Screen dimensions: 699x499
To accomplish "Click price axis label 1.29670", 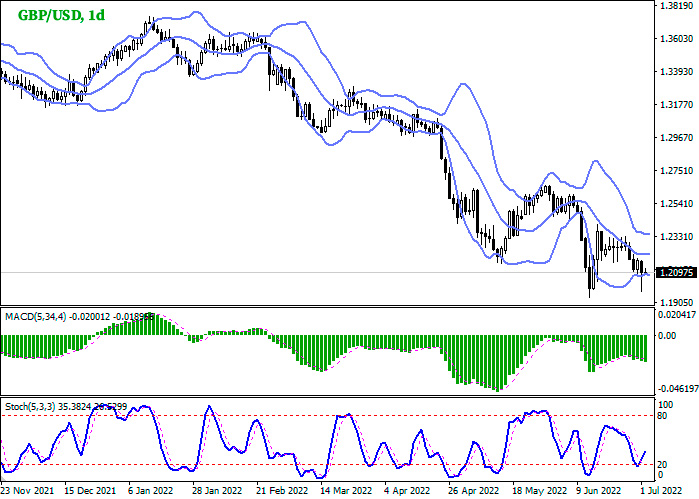I will click(677, 138).
